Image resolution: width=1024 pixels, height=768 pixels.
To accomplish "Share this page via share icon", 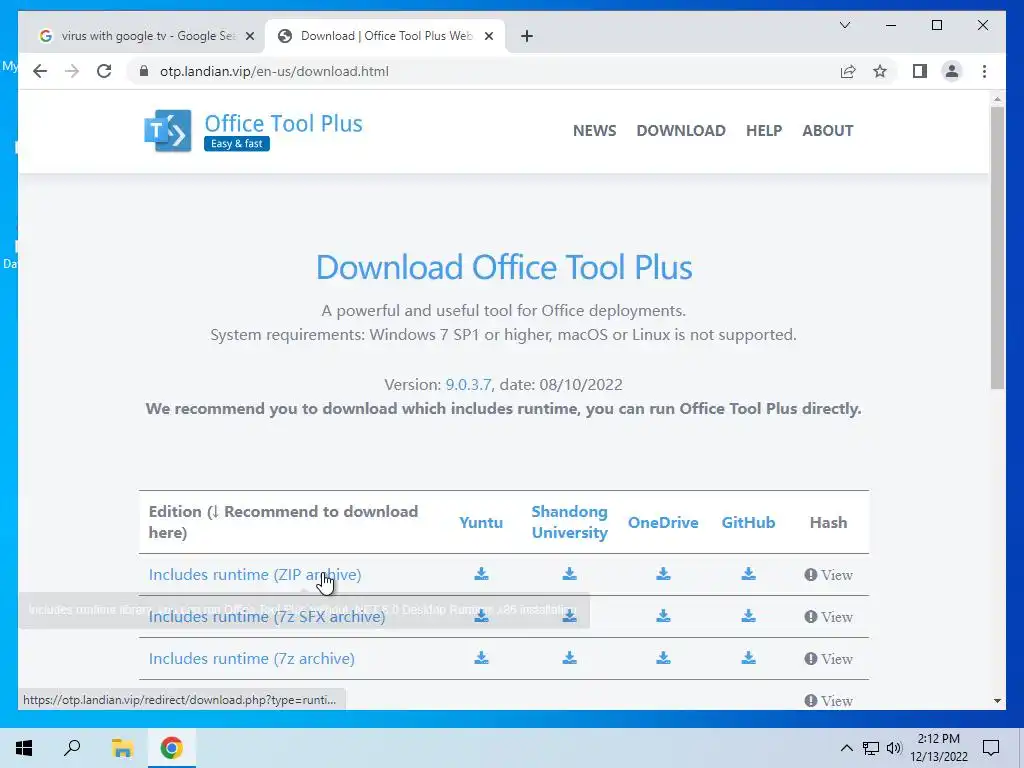I will pyautogui.click(x=848, y=71).
